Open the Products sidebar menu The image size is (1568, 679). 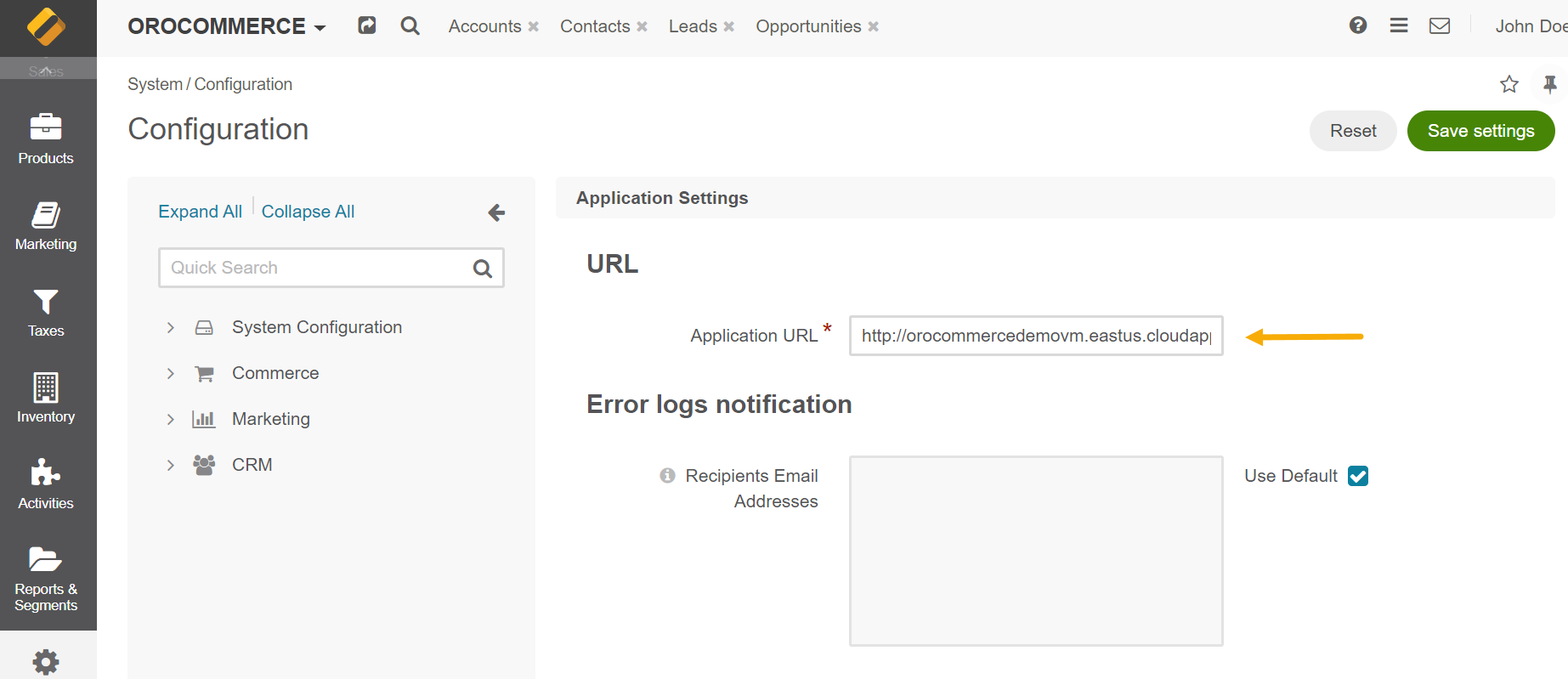pos(46,139)
